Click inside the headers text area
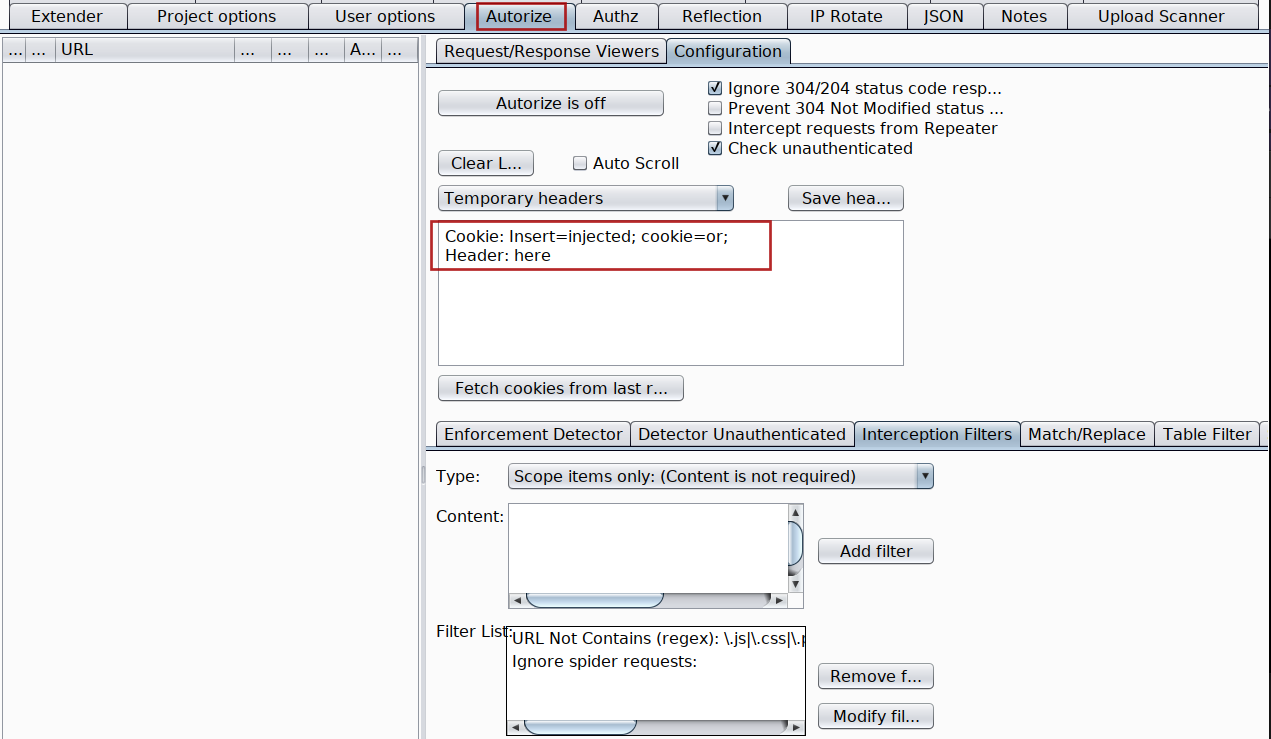The image size is (1271, 739). pyautogui.click(x=671, y=293)
